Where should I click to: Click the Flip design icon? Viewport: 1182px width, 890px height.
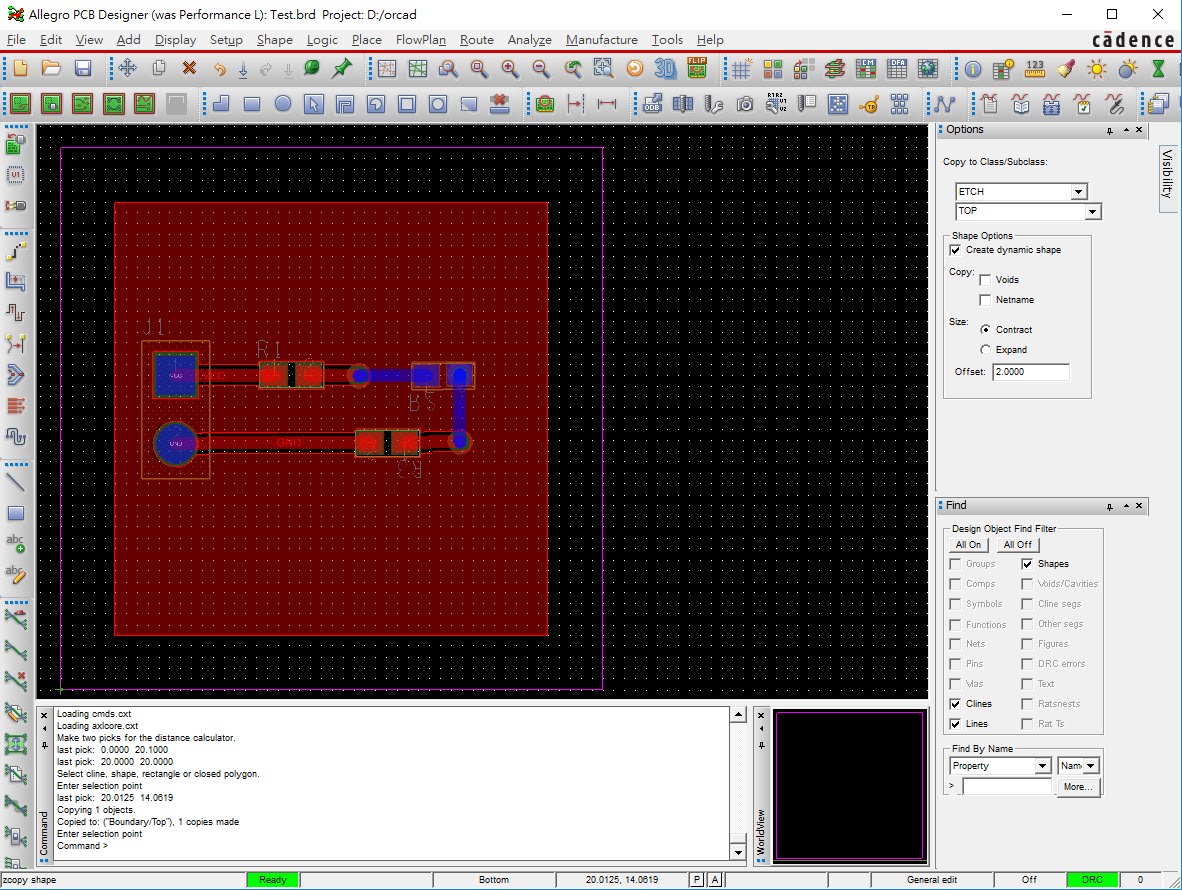coord(697,69)
